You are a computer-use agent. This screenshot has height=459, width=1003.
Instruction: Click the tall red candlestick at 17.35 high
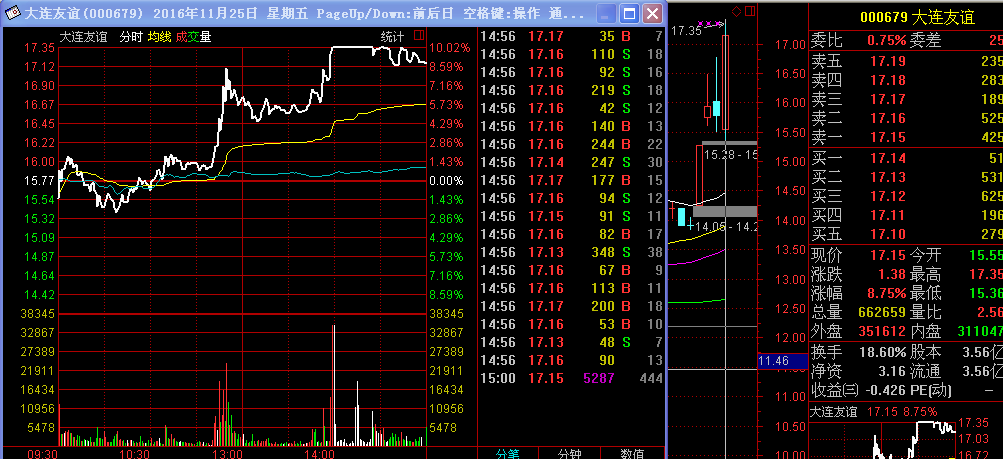click(724, 82)
